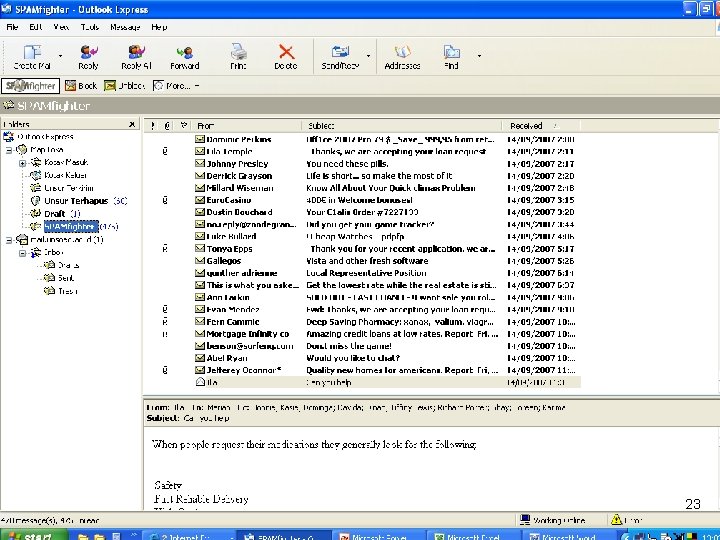This screenshot has width=720, height=540.
Task: Open the Message menu
Action: pos(125,27)
